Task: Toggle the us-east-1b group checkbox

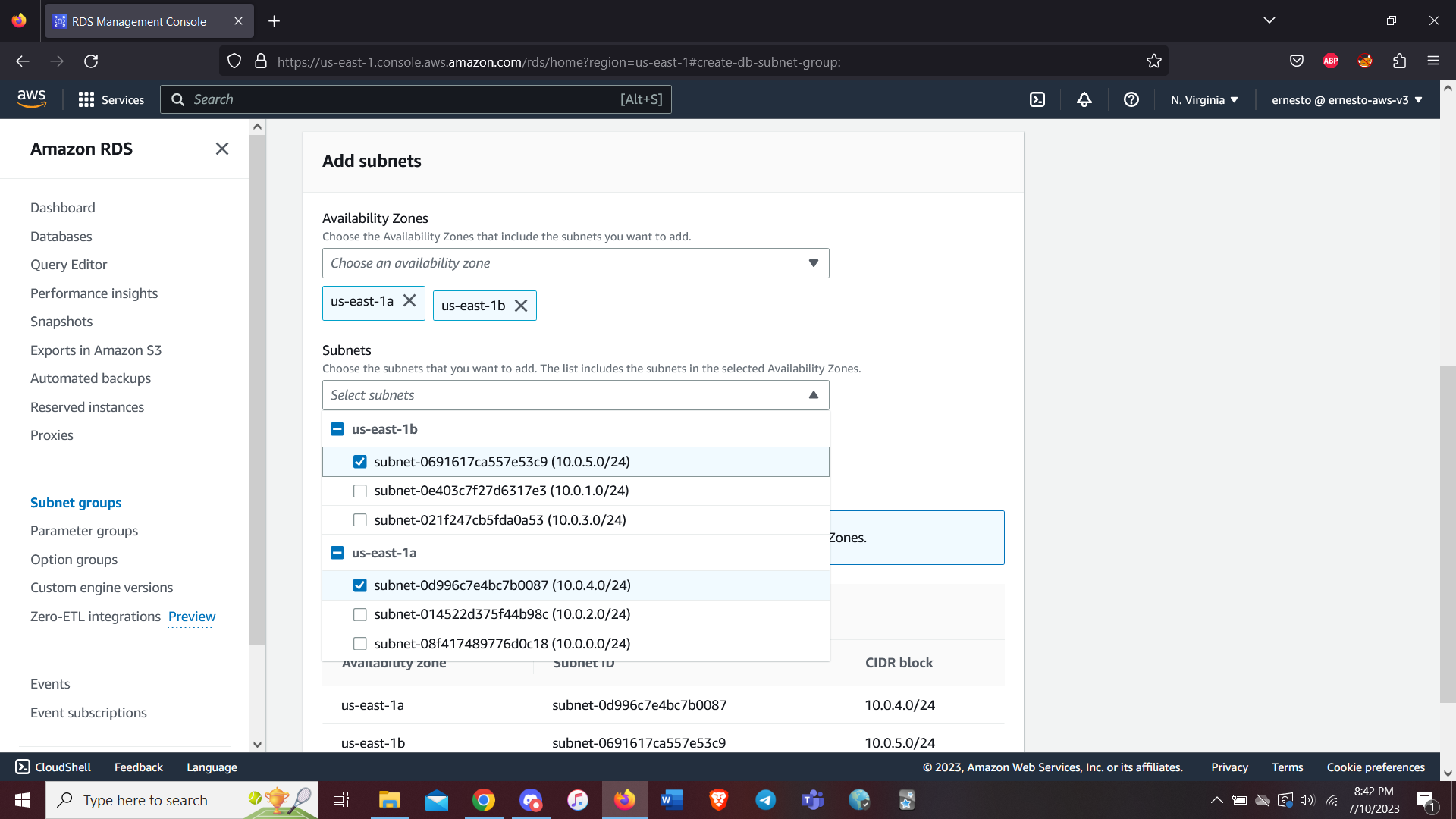Action: coord(337,429)
